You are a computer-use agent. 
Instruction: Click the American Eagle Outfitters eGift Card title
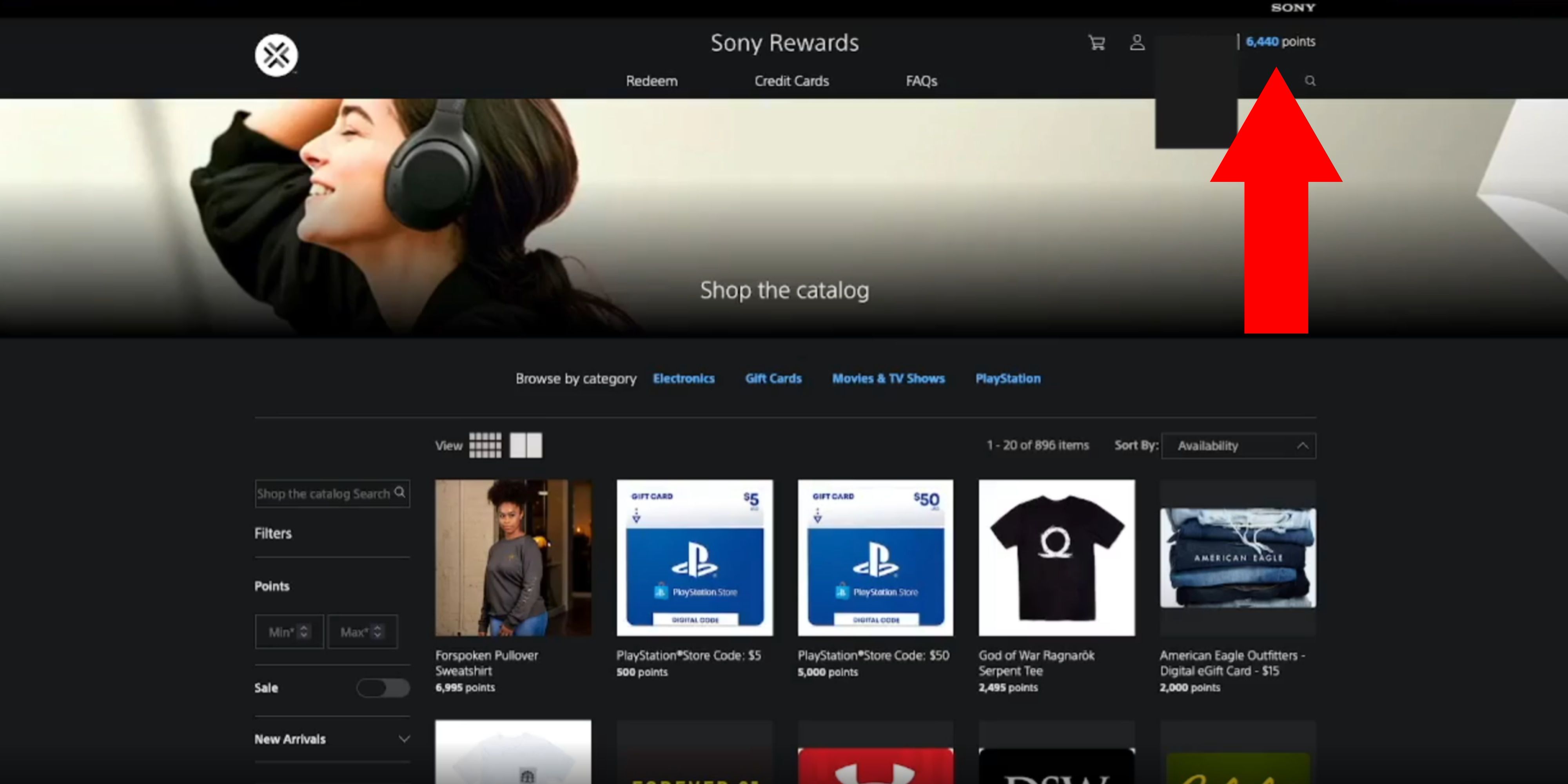point(1232,663)
